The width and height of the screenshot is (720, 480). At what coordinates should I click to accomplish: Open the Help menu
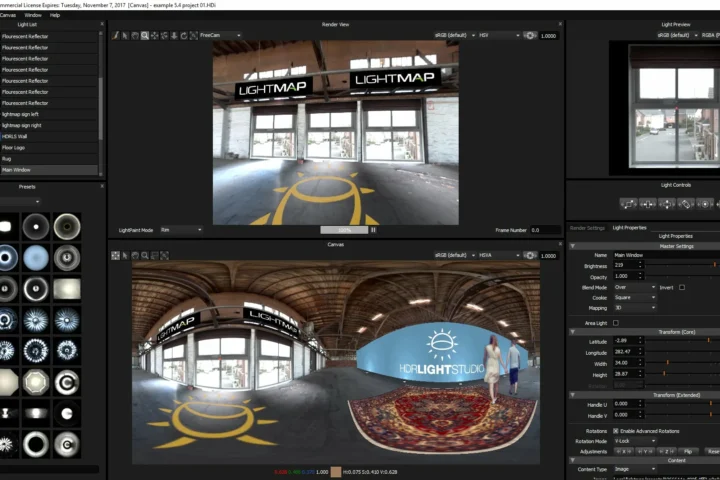[55, 15]
